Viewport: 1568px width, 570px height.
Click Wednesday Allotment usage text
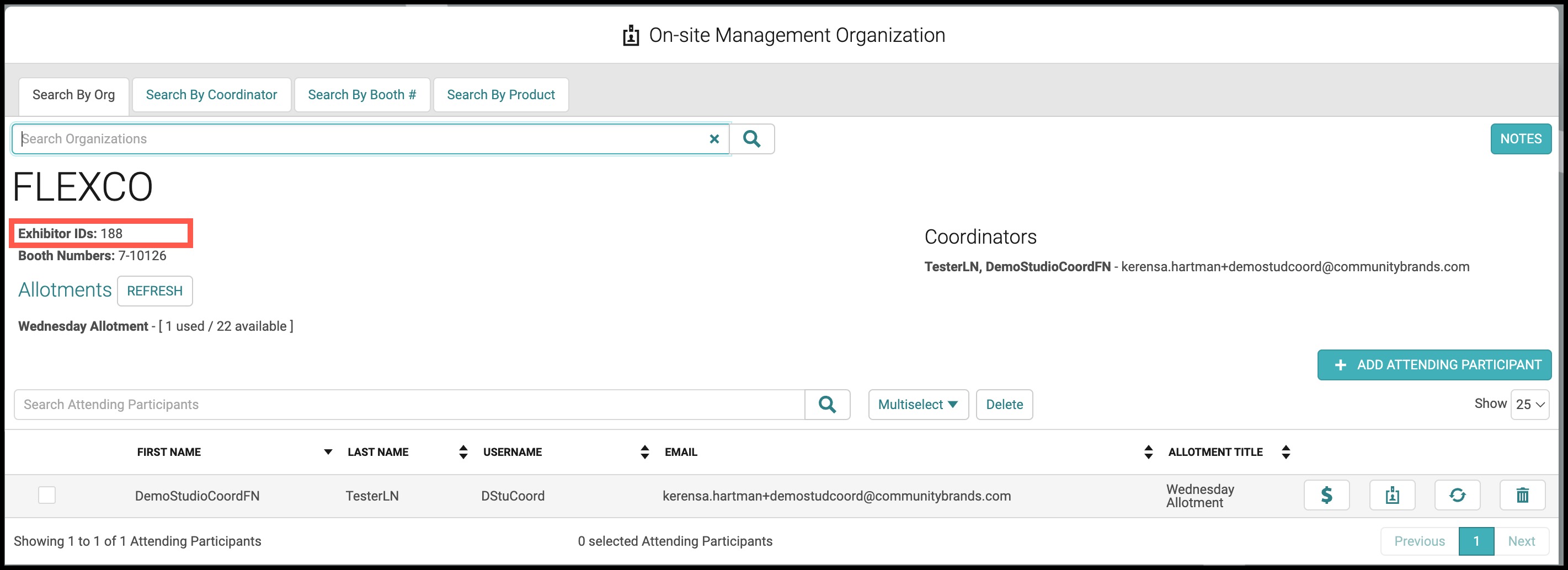(x=156, y=326)
